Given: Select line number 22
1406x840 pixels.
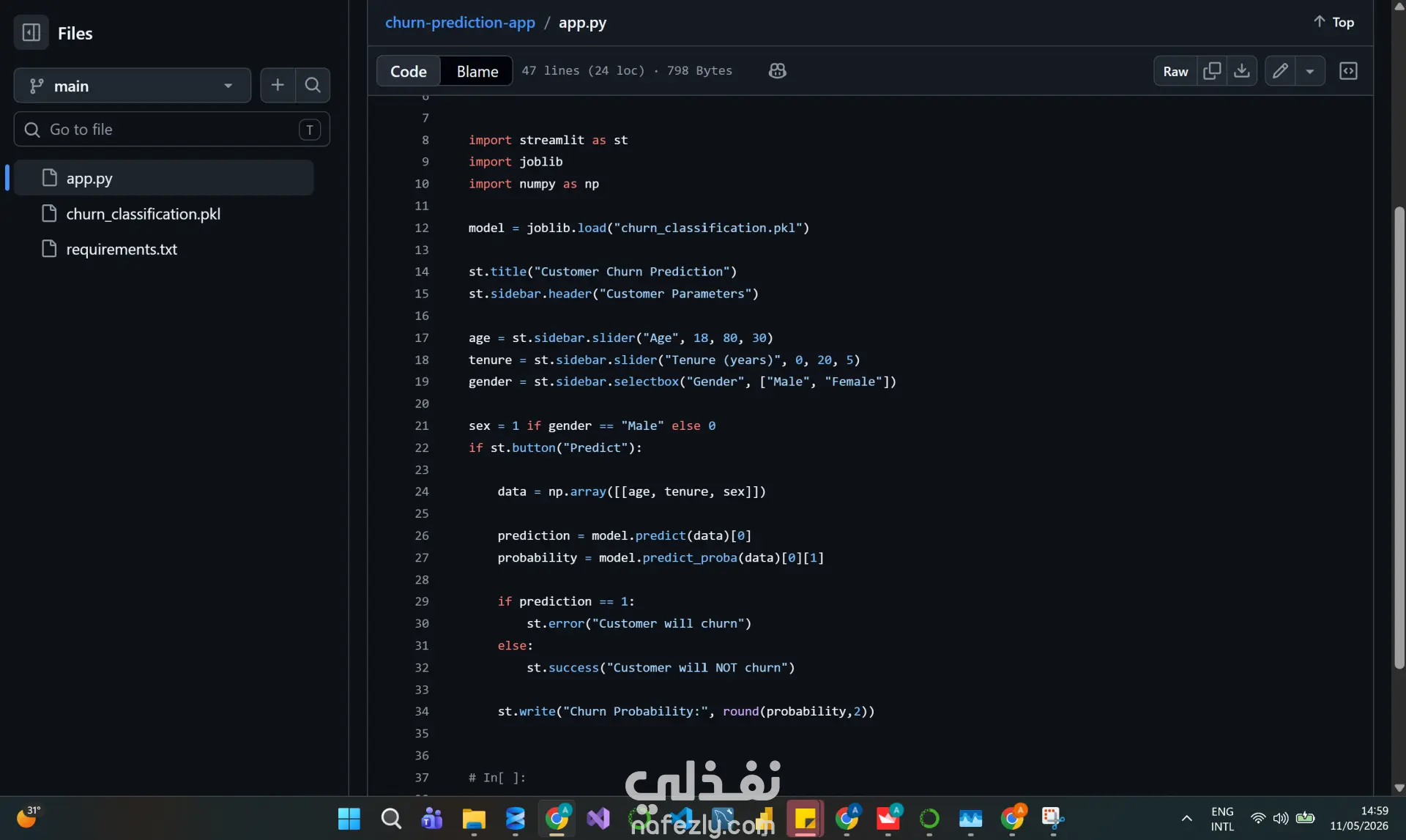Looking at the screenshot, I should pyautogui.click(x=422, y=447).
